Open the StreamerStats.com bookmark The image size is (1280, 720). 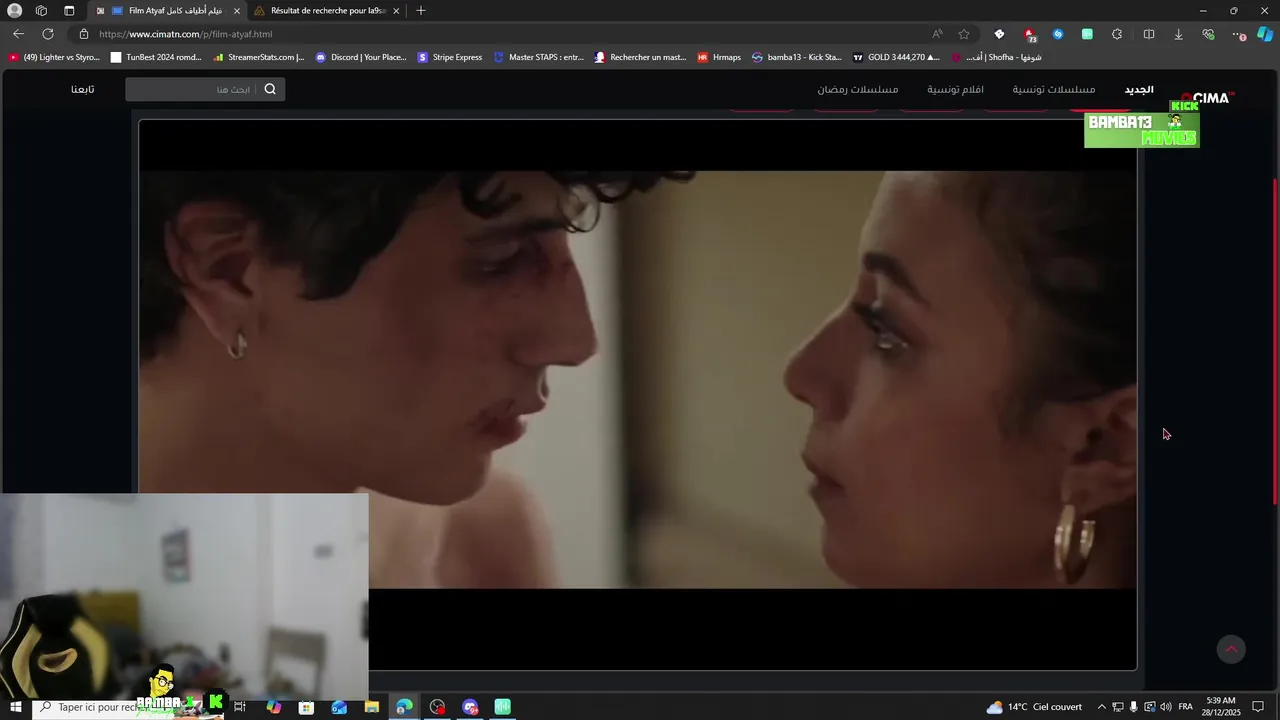(258, 57)
